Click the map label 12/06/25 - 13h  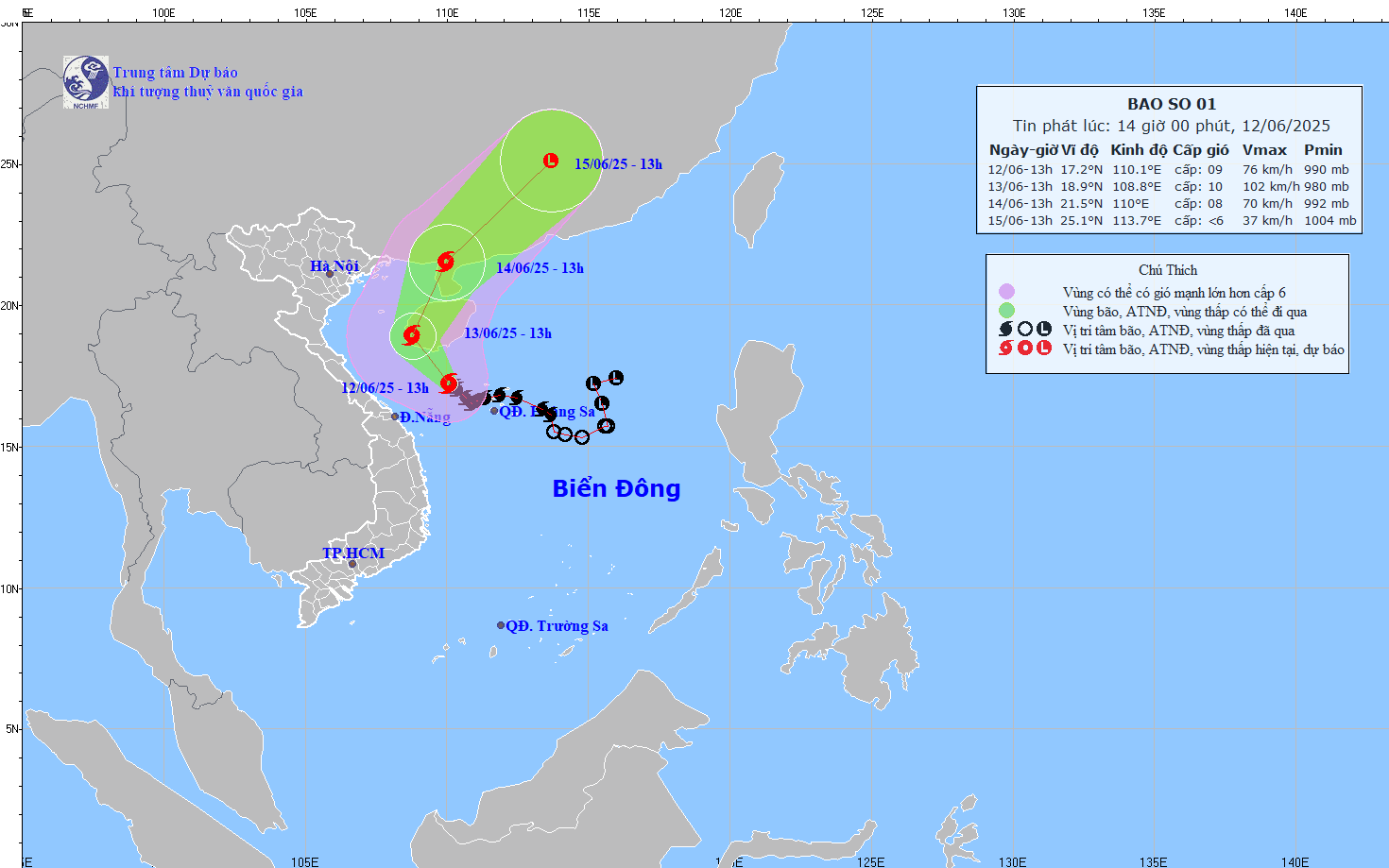pyautogui.click(x=385, y=388)
